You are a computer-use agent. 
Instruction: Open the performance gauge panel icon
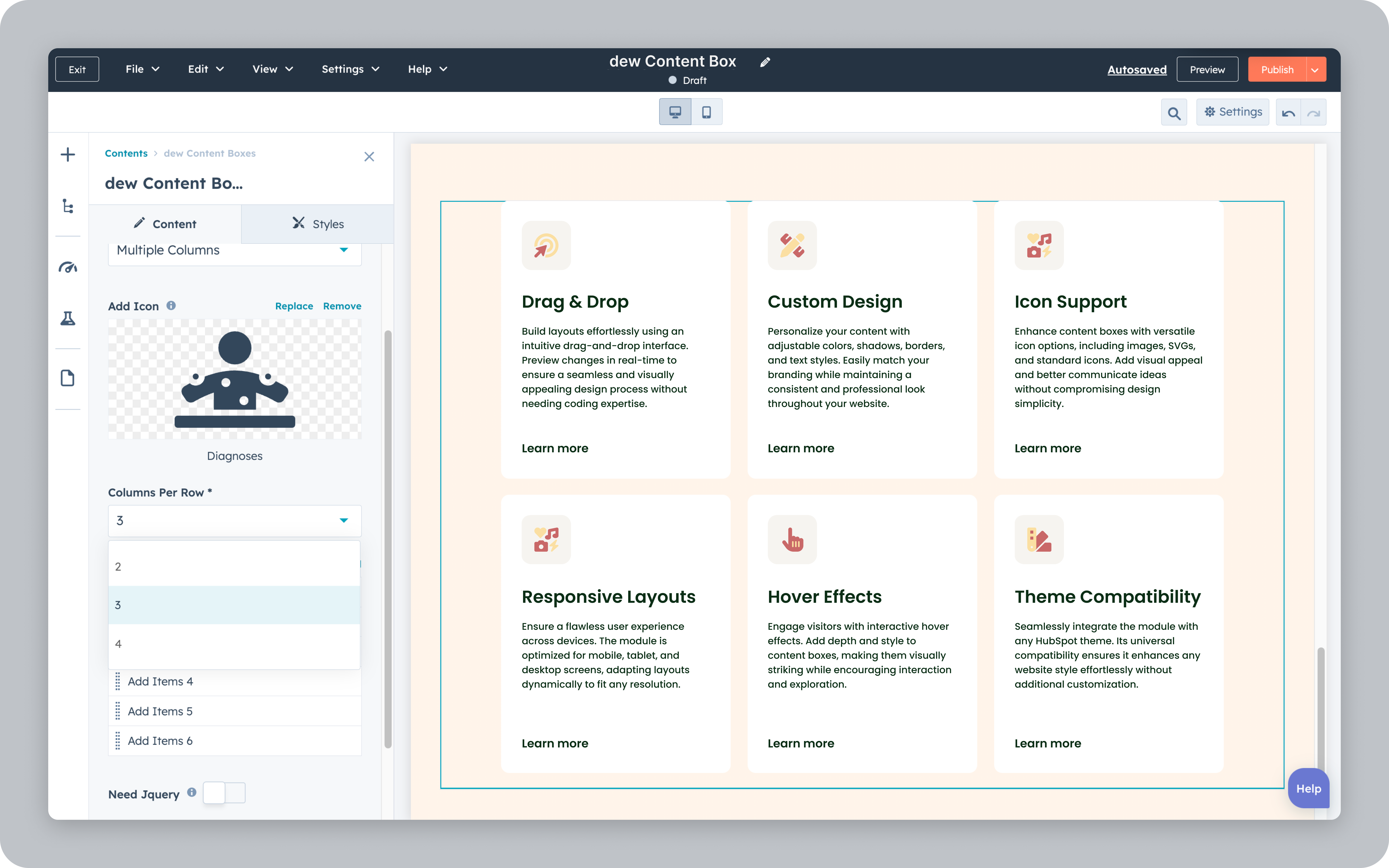point(68,267)
